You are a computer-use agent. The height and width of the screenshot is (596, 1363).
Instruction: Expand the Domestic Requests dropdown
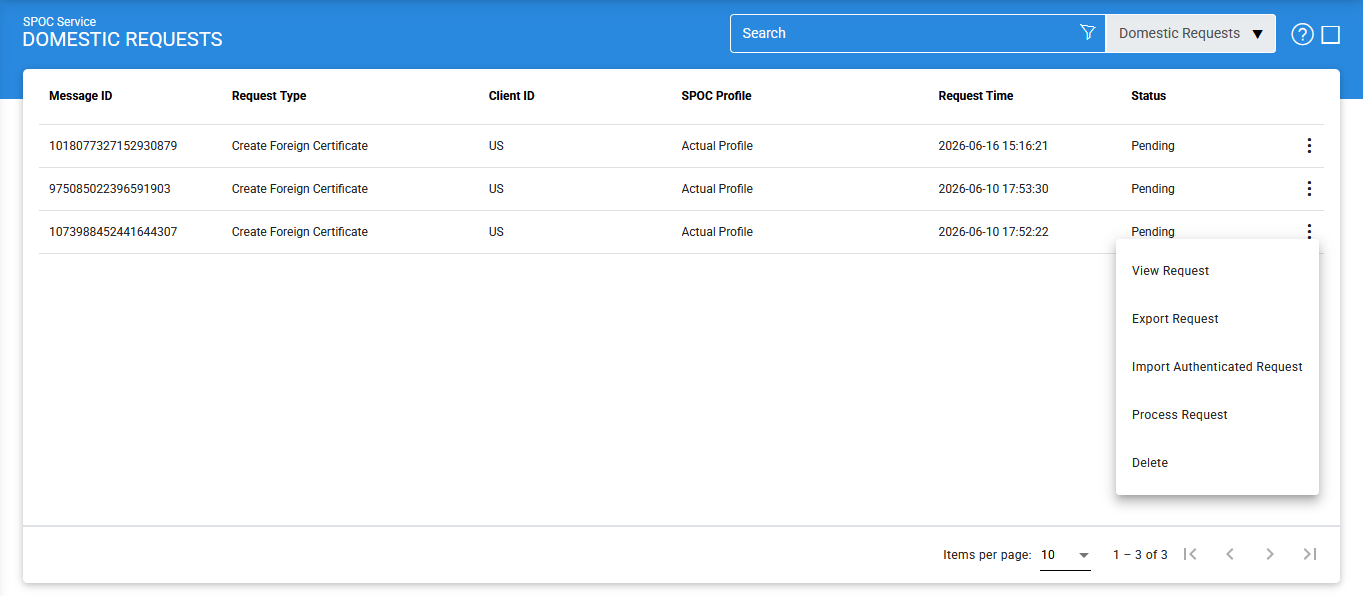[x=1190, y=33]
